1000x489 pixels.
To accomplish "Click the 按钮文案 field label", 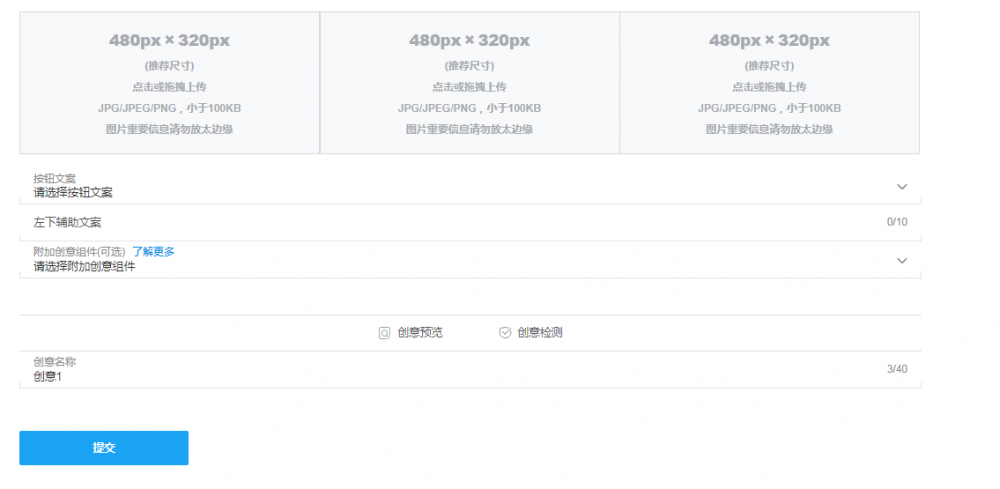I will coord(54,179).
